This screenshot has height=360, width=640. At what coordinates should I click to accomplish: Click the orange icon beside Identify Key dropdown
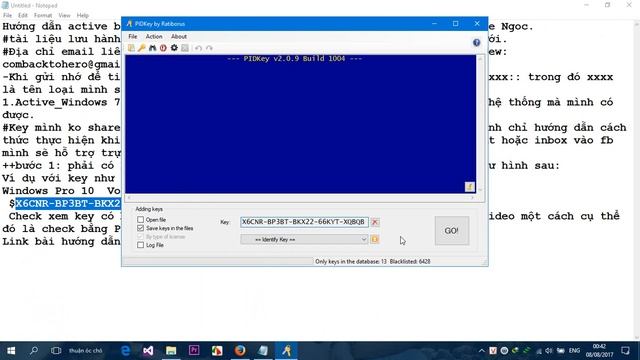(x=375, y=239)
